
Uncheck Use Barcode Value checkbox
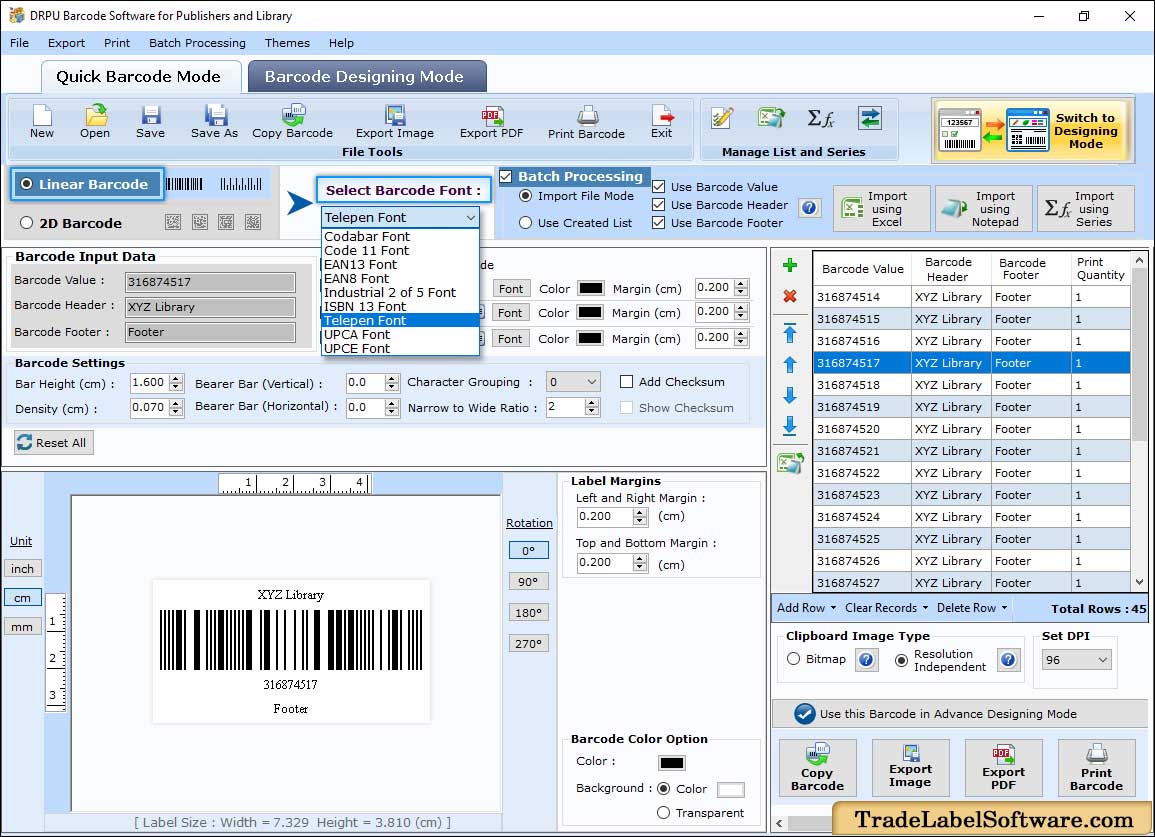(659, 187)
